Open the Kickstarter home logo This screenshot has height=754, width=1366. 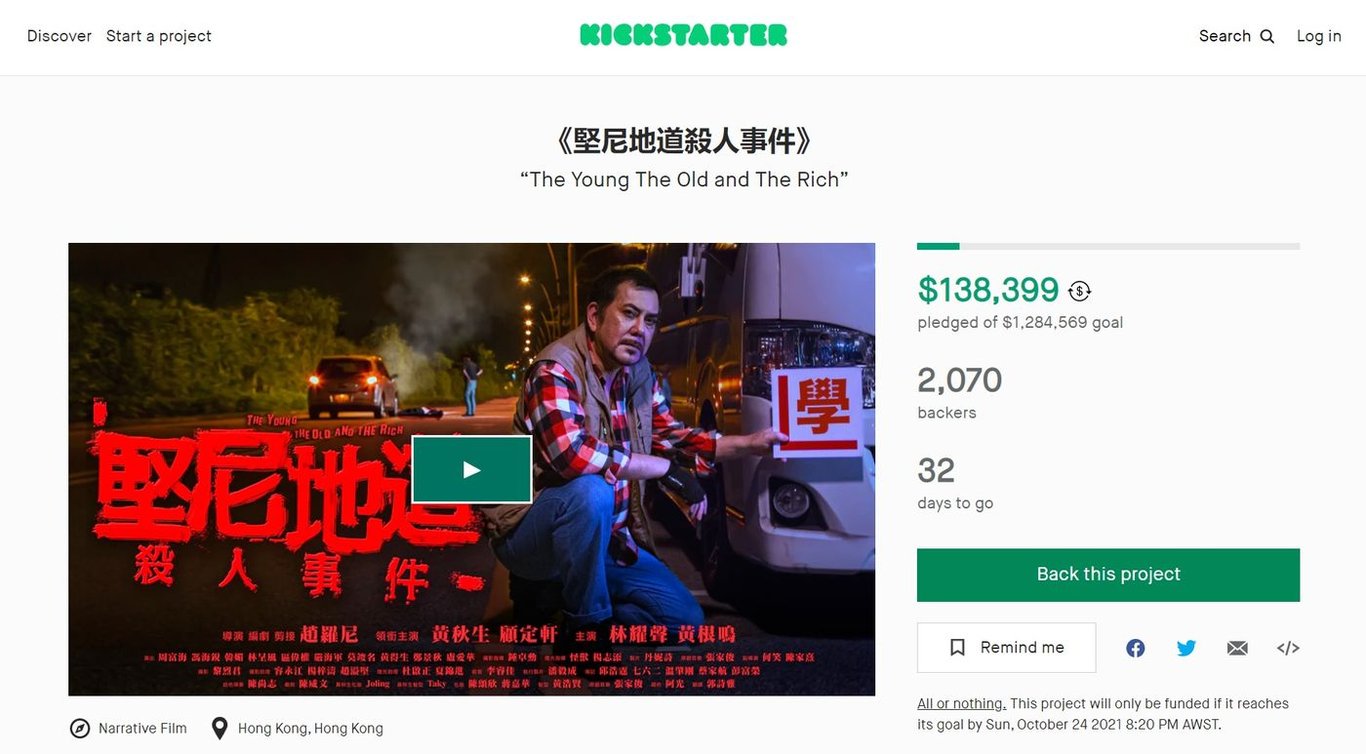pos(683,36)
